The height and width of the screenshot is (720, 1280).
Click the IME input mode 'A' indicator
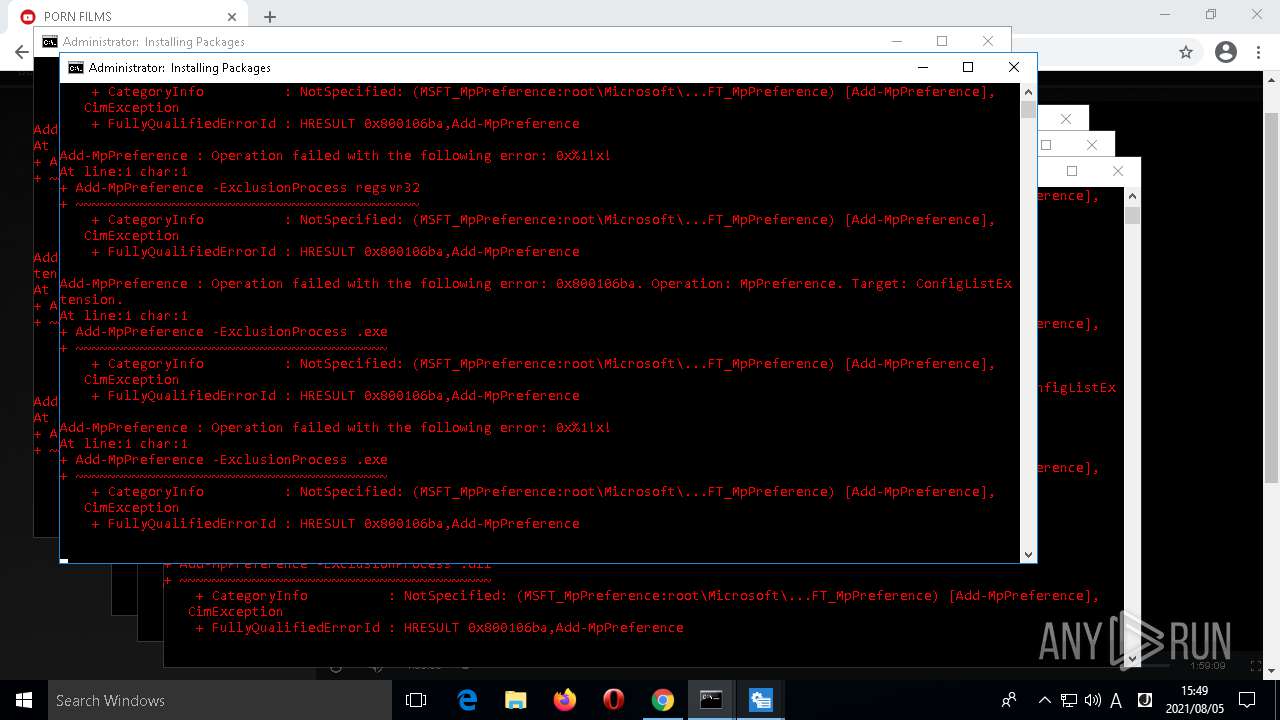(1116, 700)
